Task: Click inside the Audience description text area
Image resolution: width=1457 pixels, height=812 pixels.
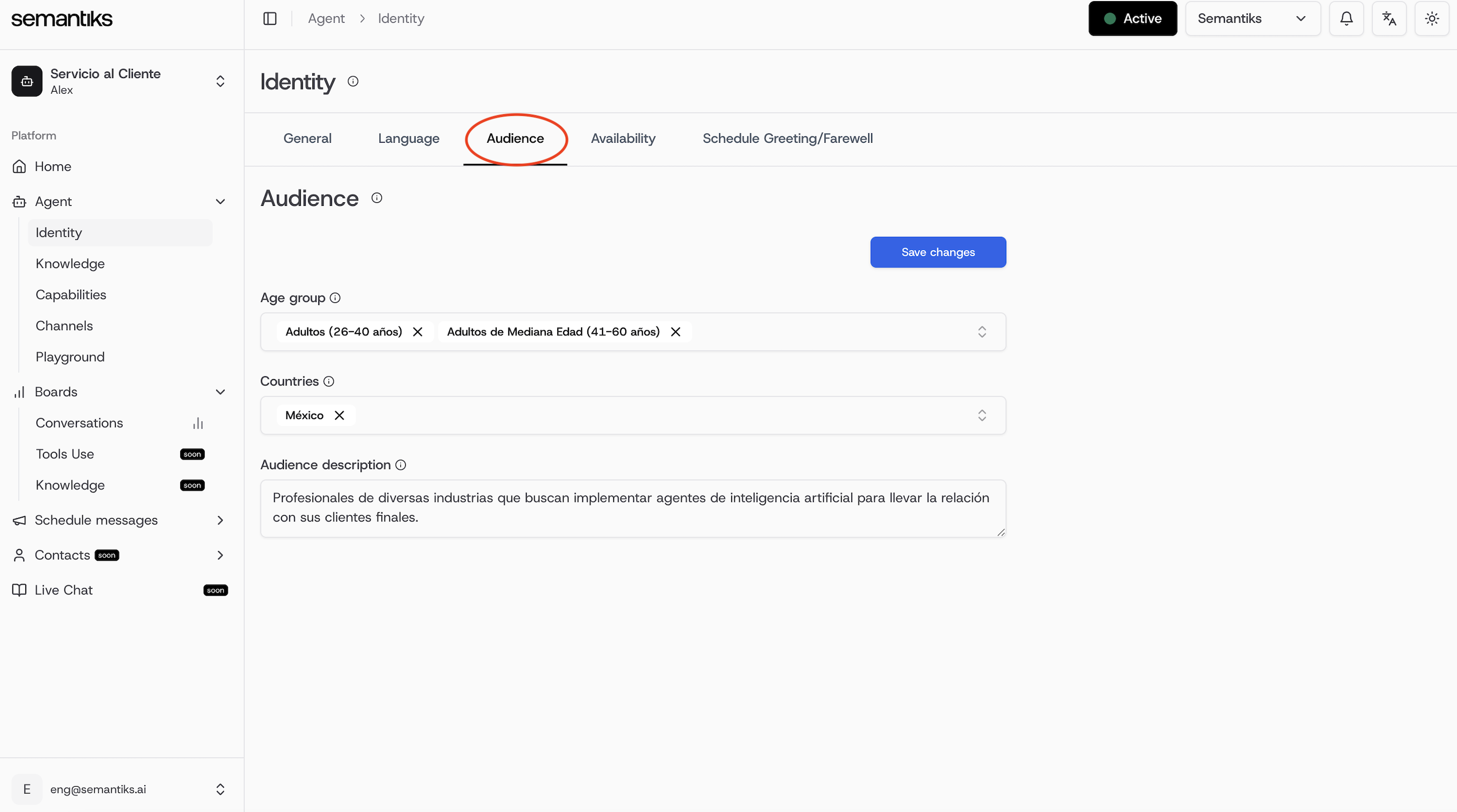Action: click(632, 507)
